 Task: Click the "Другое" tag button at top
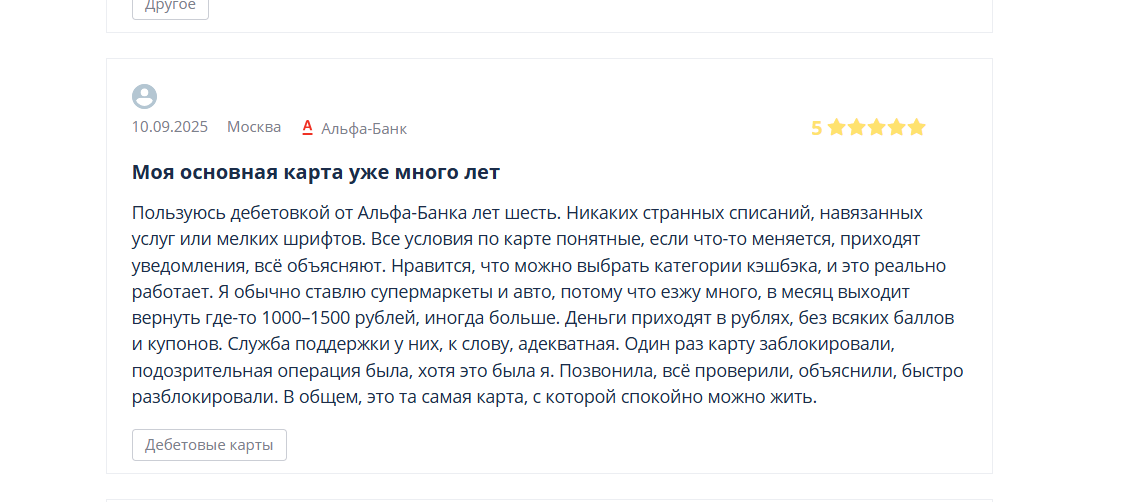tap(171, 7)
